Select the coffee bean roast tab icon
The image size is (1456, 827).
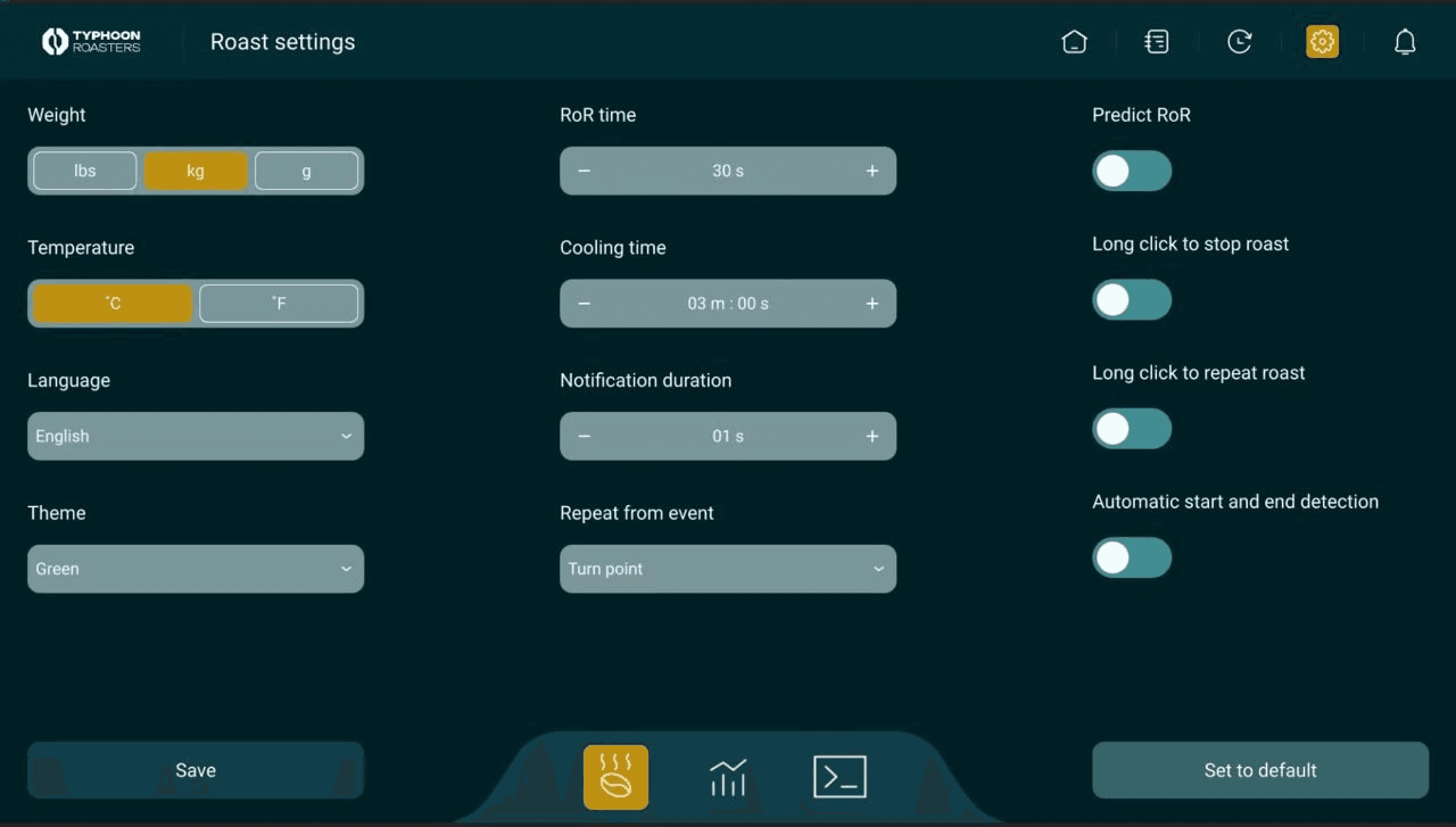[x=615, y=777]
